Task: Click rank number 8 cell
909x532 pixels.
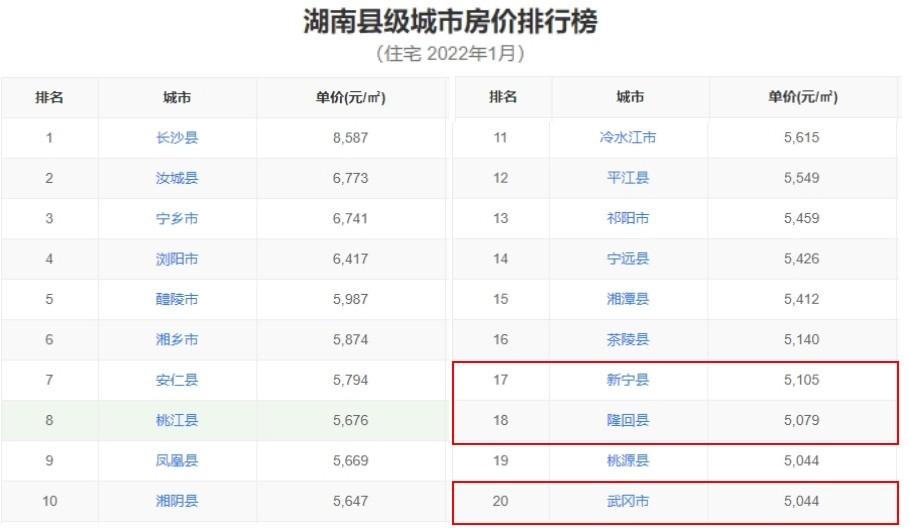Action: tap(49, 420)
